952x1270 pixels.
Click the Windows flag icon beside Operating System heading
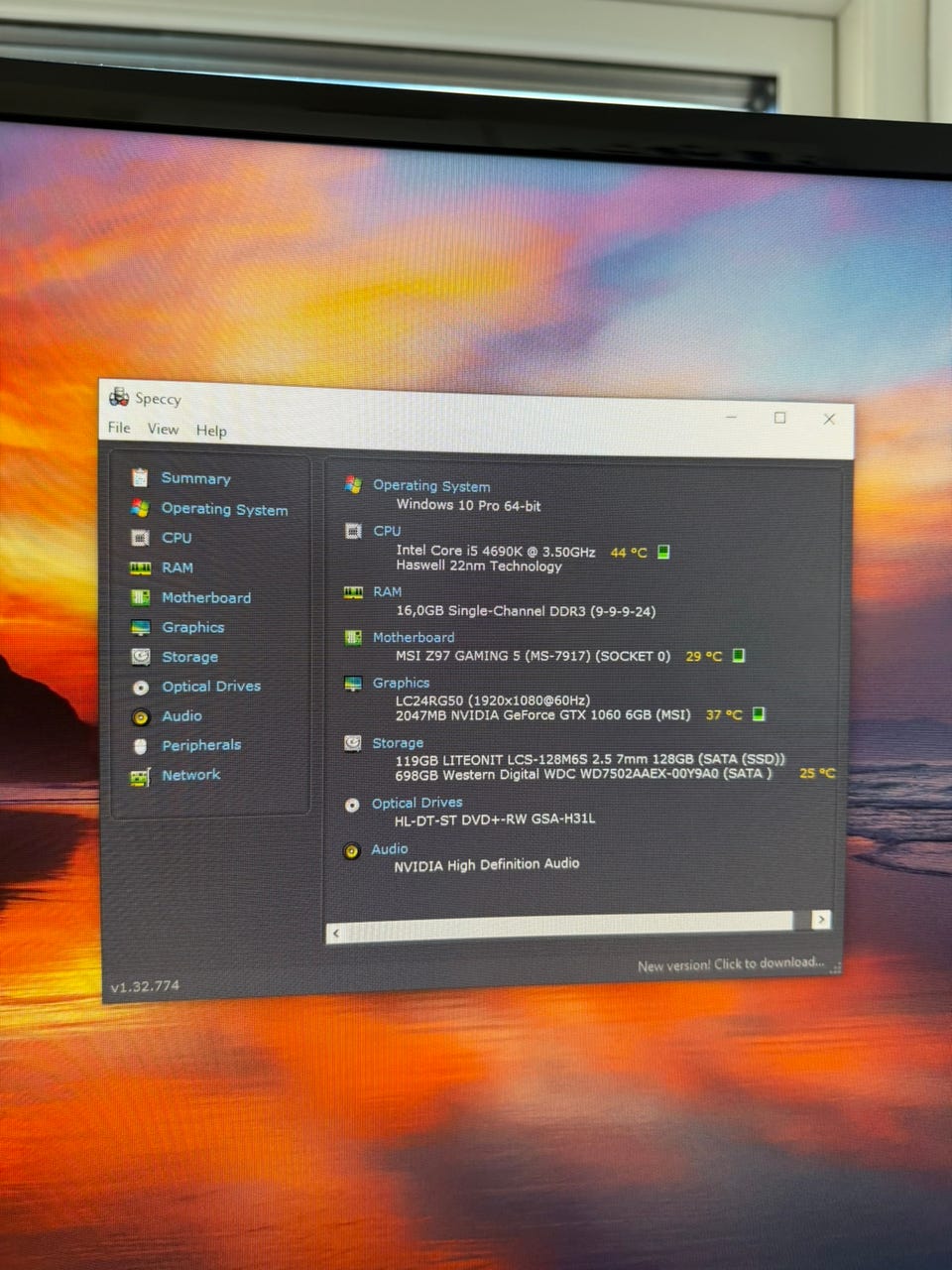[x=353, y=484]
